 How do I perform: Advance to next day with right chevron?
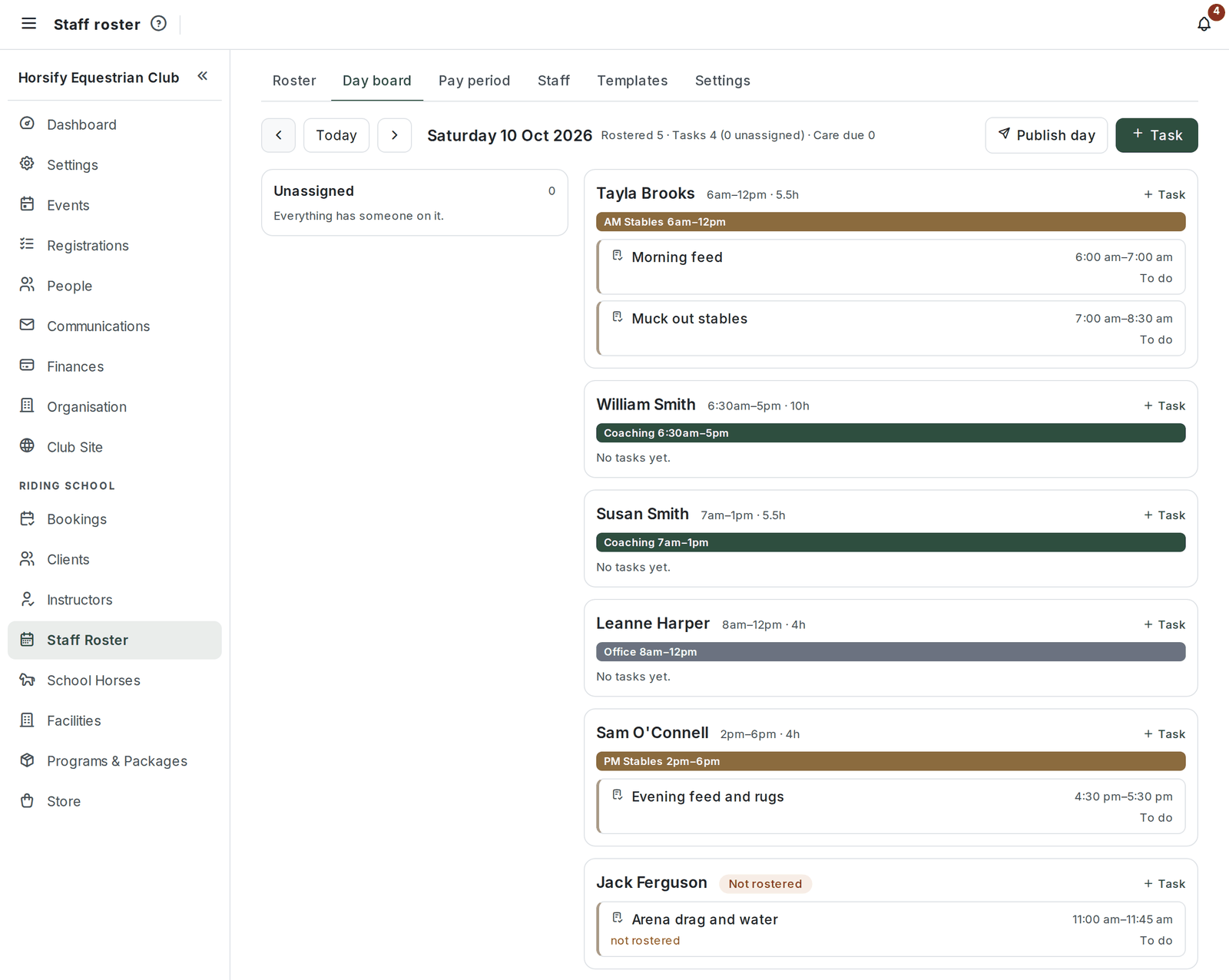(x=395, y=135)
